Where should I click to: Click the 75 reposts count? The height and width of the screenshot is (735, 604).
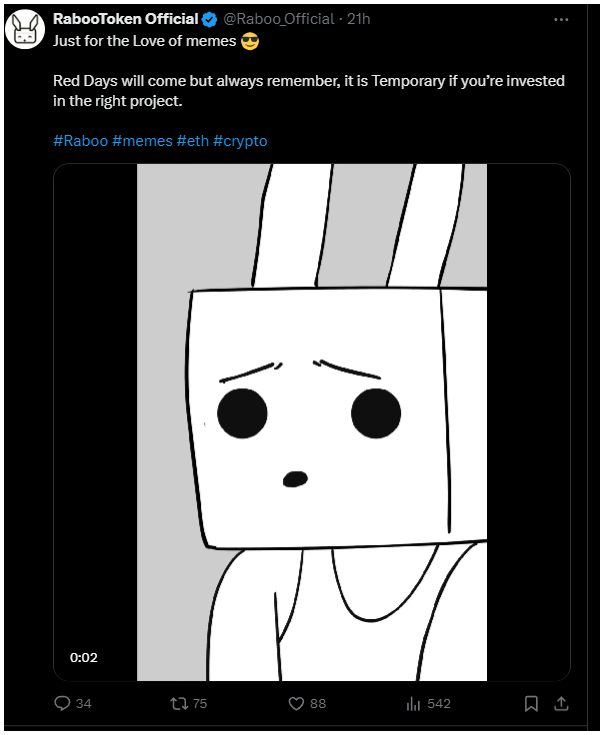(200, 704)
